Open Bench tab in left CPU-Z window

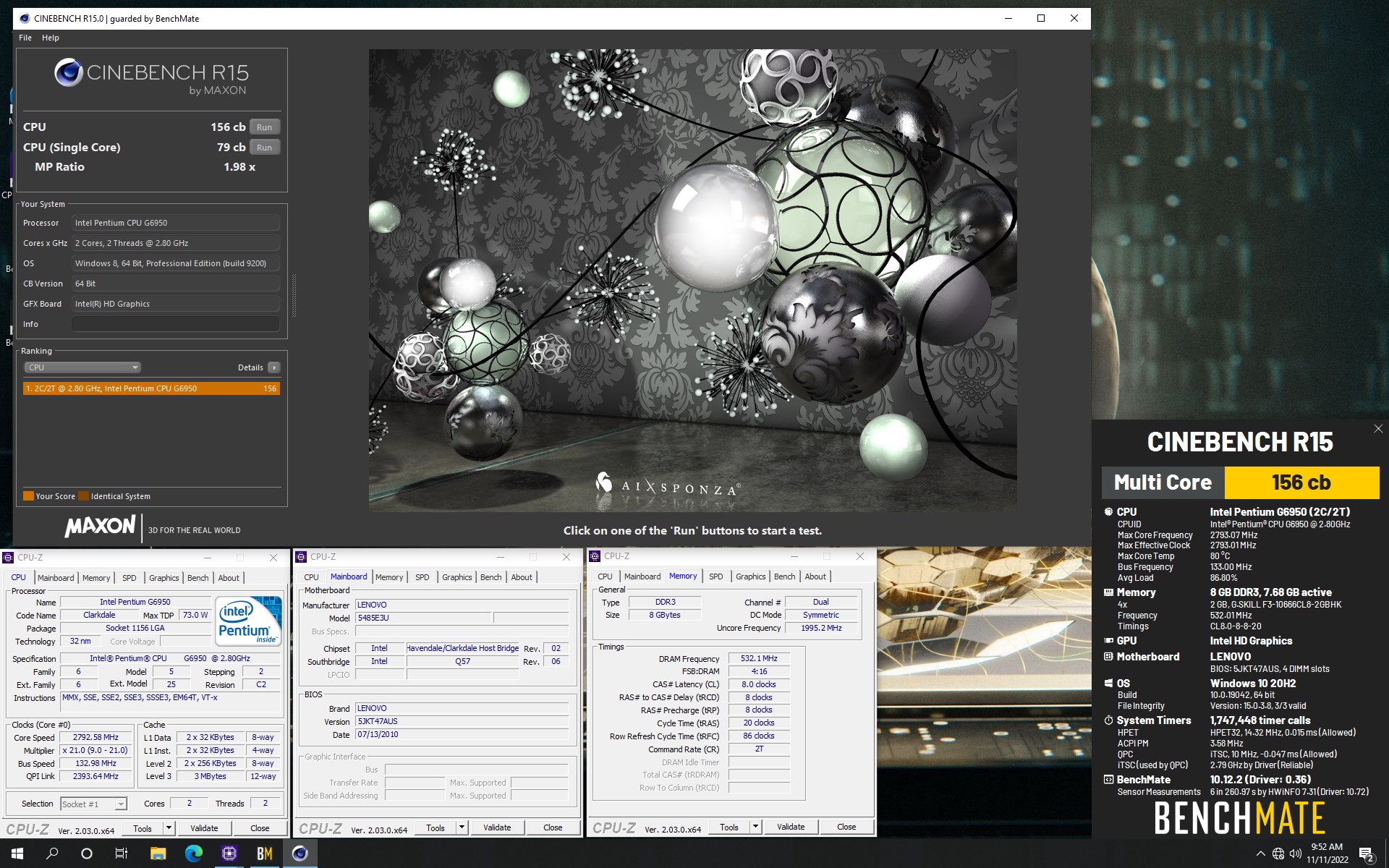[197, 578]
